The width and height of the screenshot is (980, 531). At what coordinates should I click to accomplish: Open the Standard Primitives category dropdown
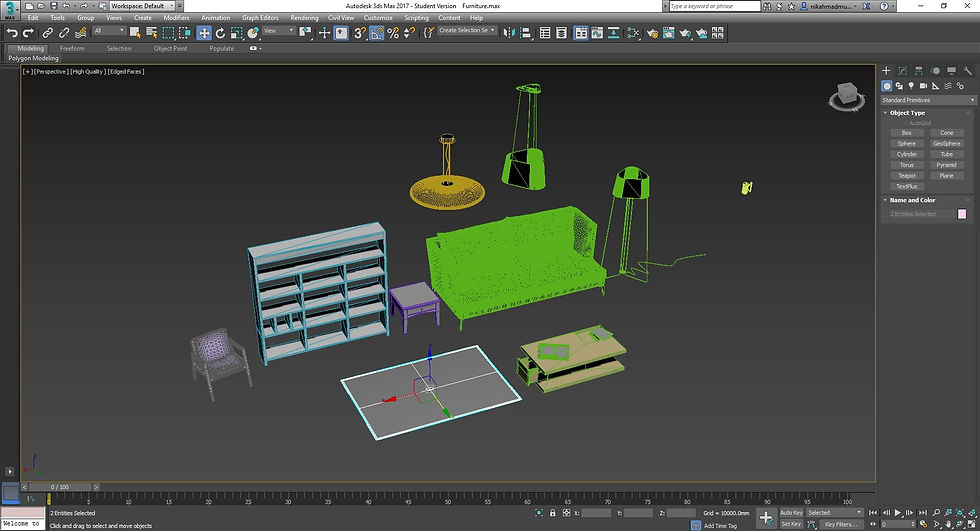(x=928, y=100)
